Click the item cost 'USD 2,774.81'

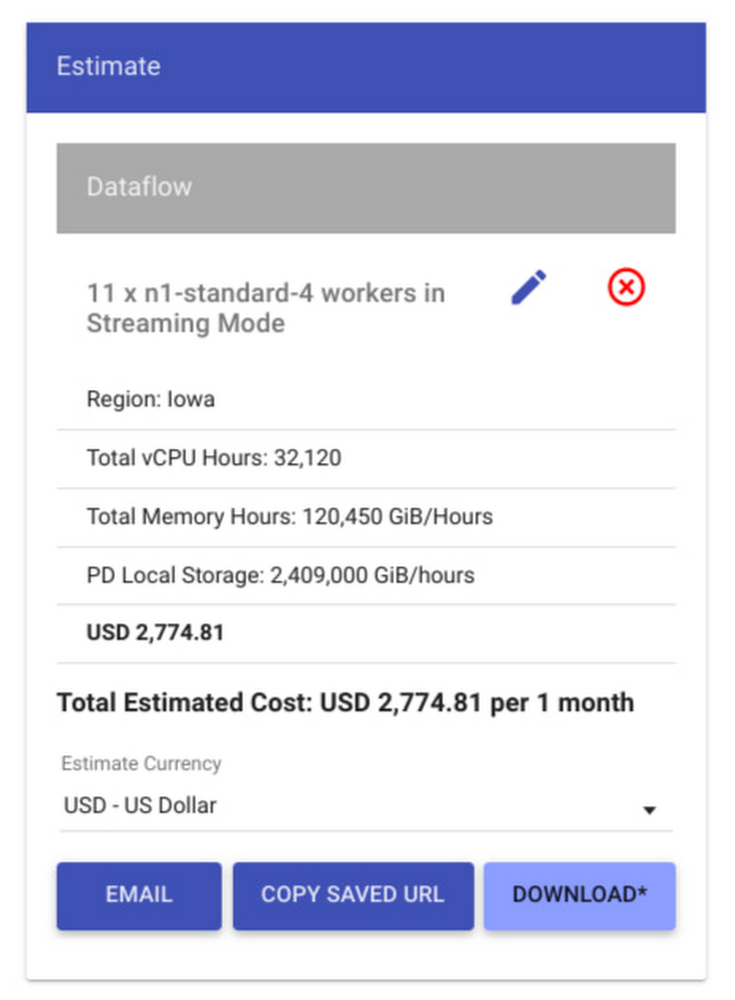(x=155, y=633)
